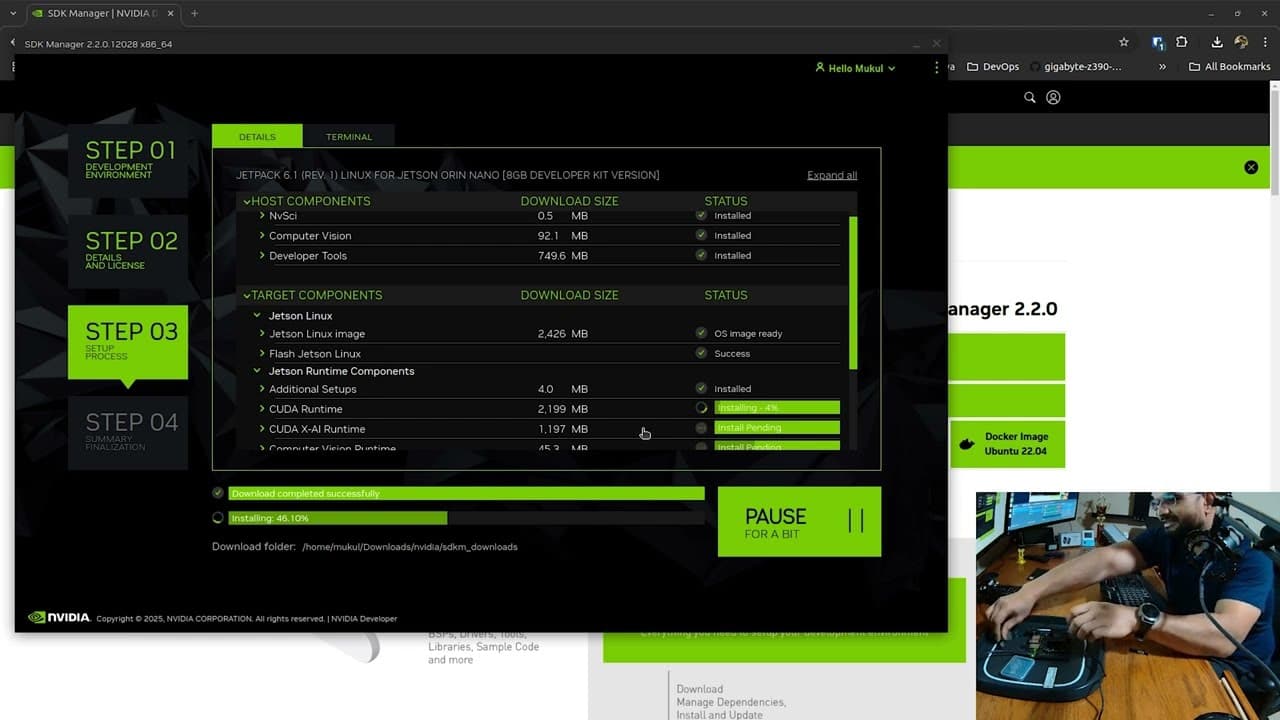Expand the CUDA X-AI Runtime row
The image size is (1280, 720).
click(262, 428)
